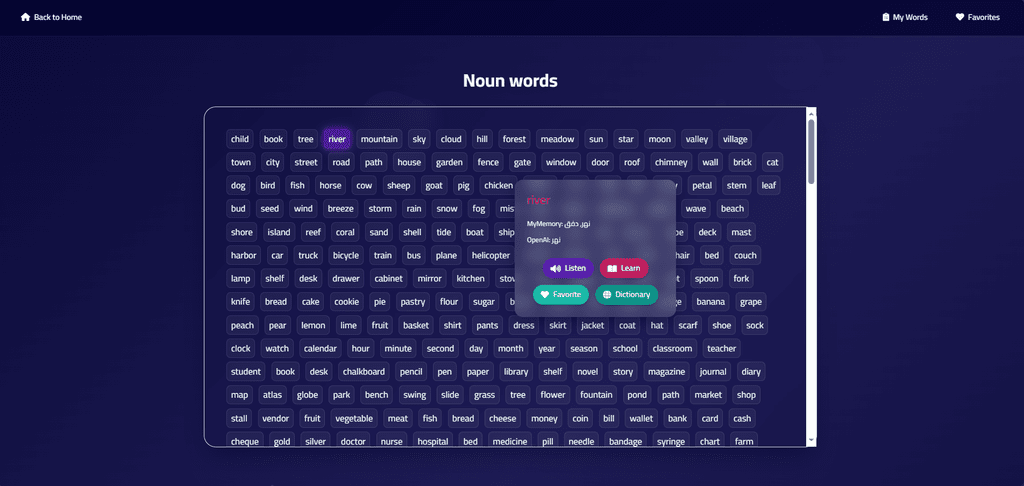Screen dimensions: 1024x486
Task: Pick the word 'lemon'
Action: coord(313,325)
